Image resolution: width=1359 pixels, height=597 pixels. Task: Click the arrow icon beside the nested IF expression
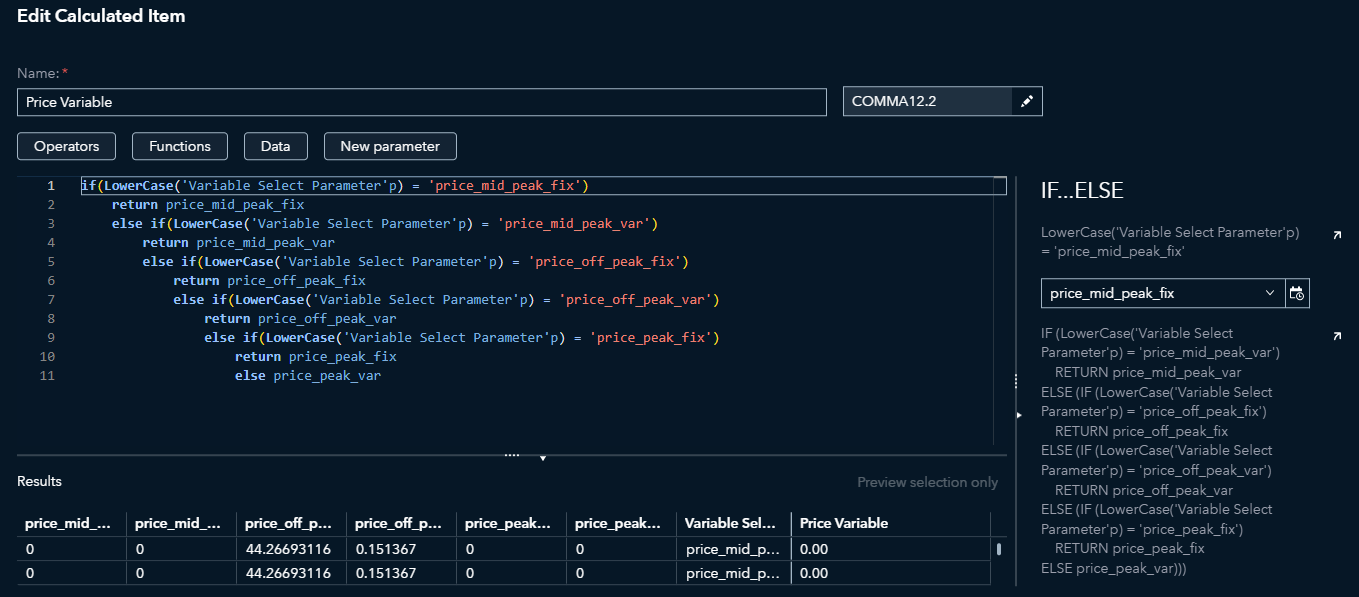point(1337,336)
